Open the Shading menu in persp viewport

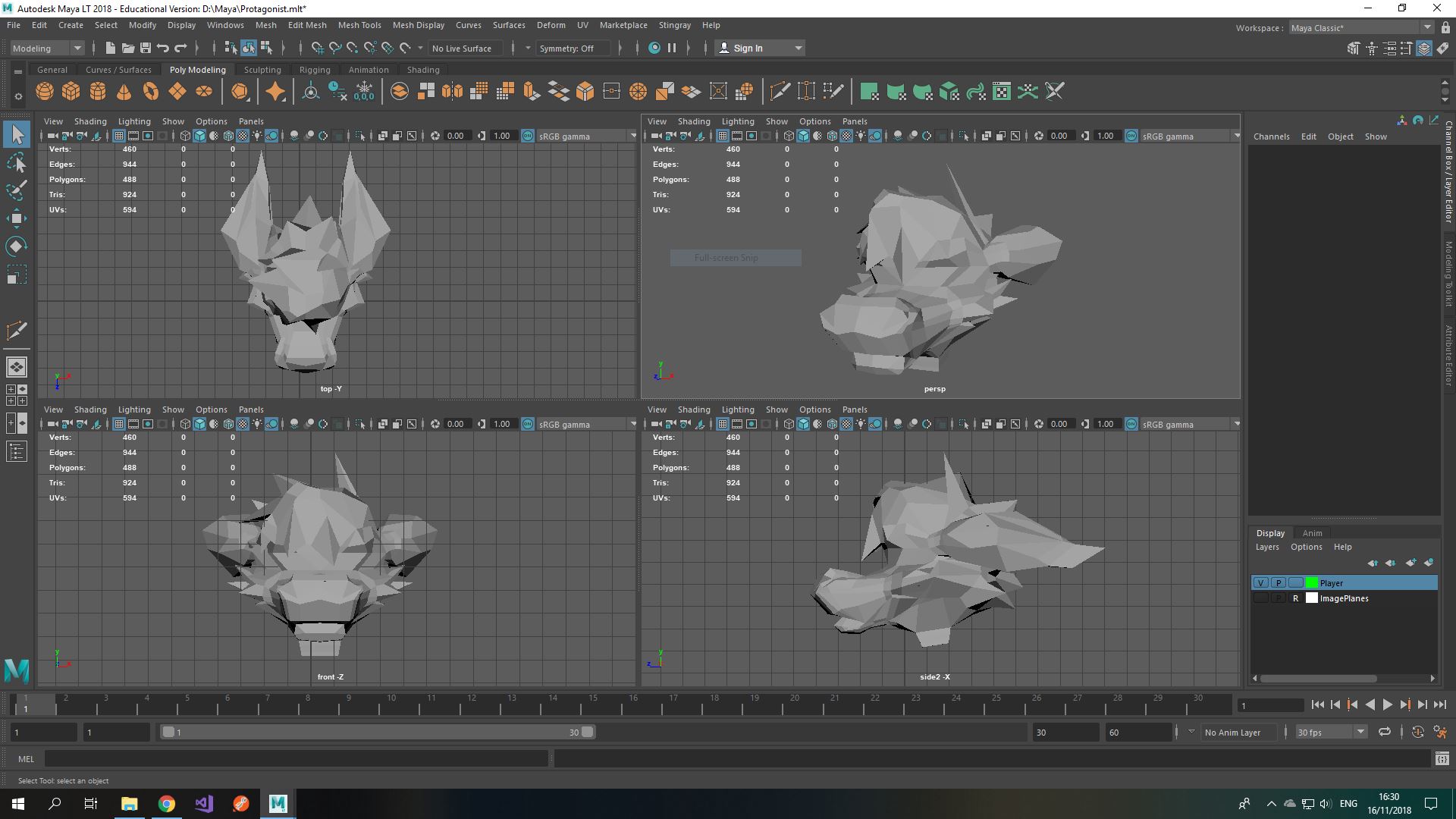[694, 121]
